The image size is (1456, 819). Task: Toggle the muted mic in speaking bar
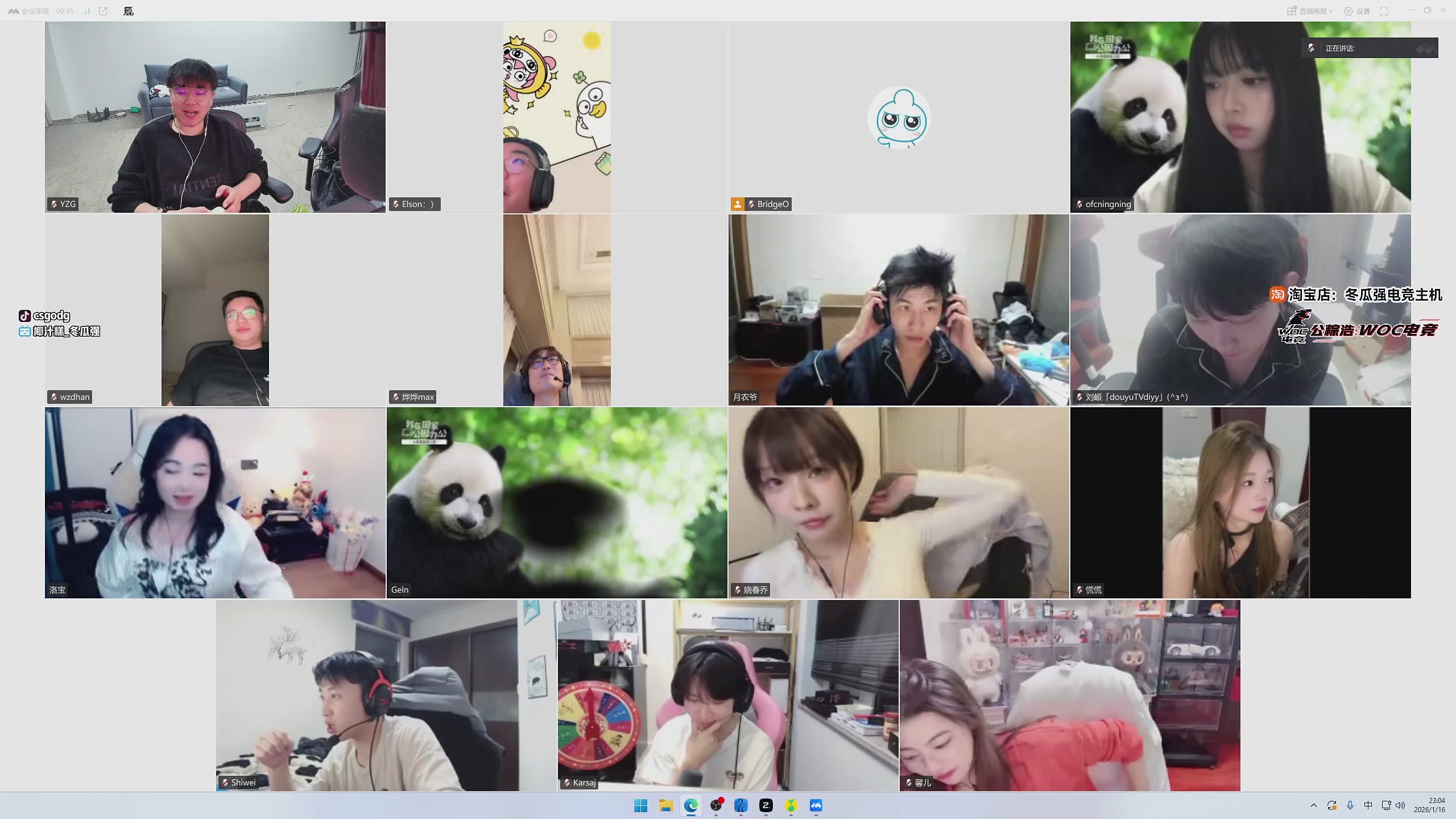coord(1311,48)
